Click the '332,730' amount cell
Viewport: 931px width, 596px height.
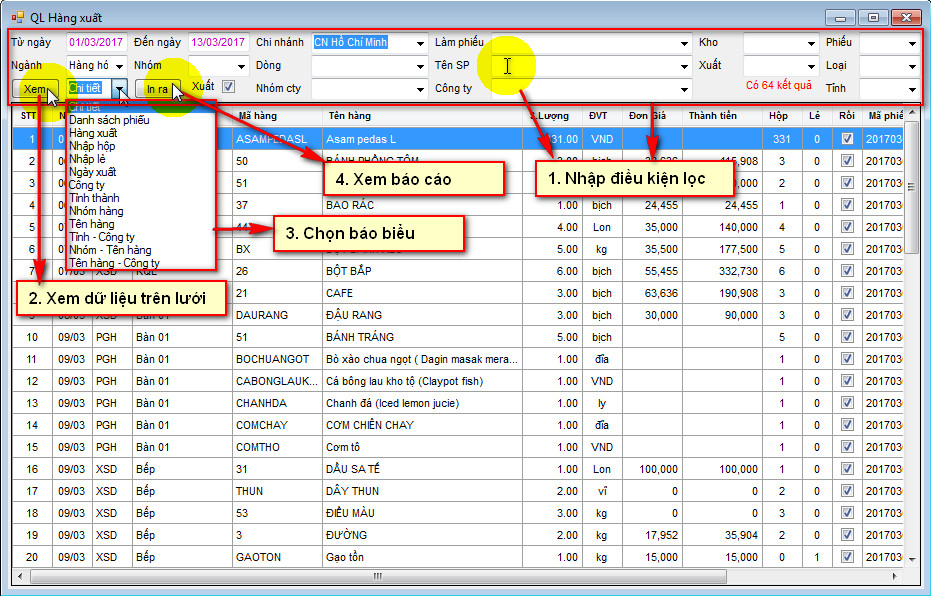(722, 271)
